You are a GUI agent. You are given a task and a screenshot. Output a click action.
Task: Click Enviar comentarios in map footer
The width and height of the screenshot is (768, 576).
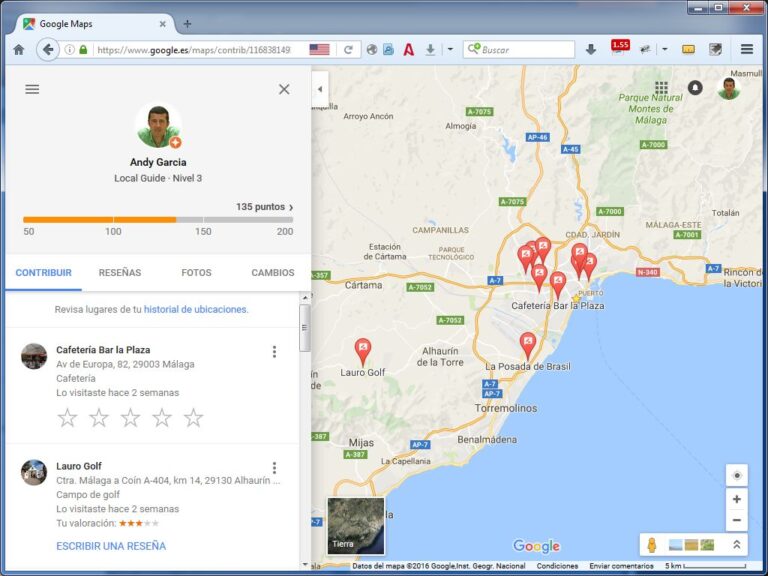click(x=621, y=566)
